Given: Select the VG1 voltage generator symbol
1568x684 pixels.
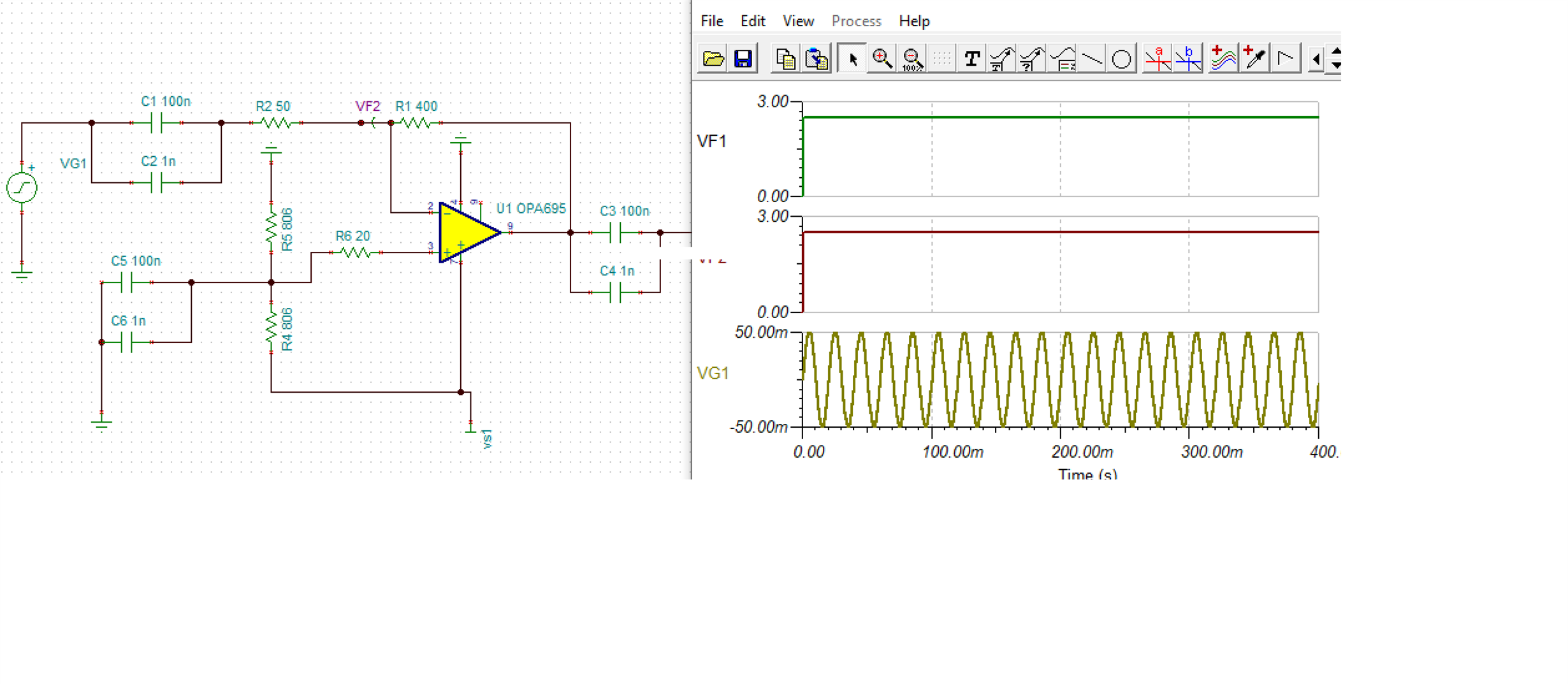Looking at the screenshot, I should click(22, 188).
